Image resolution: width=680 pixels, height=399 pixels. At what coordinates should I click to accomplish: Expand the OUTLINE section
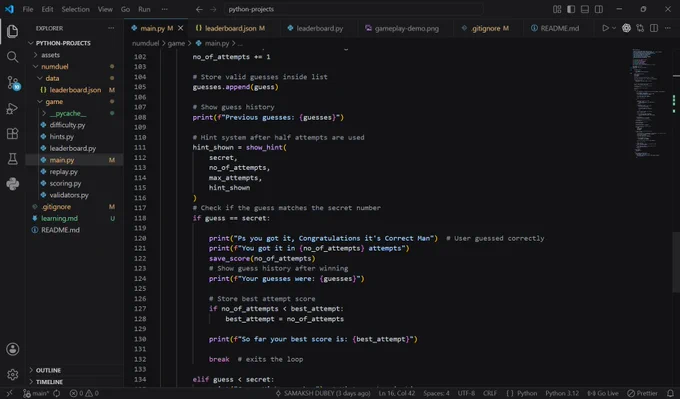click(48, 370)
